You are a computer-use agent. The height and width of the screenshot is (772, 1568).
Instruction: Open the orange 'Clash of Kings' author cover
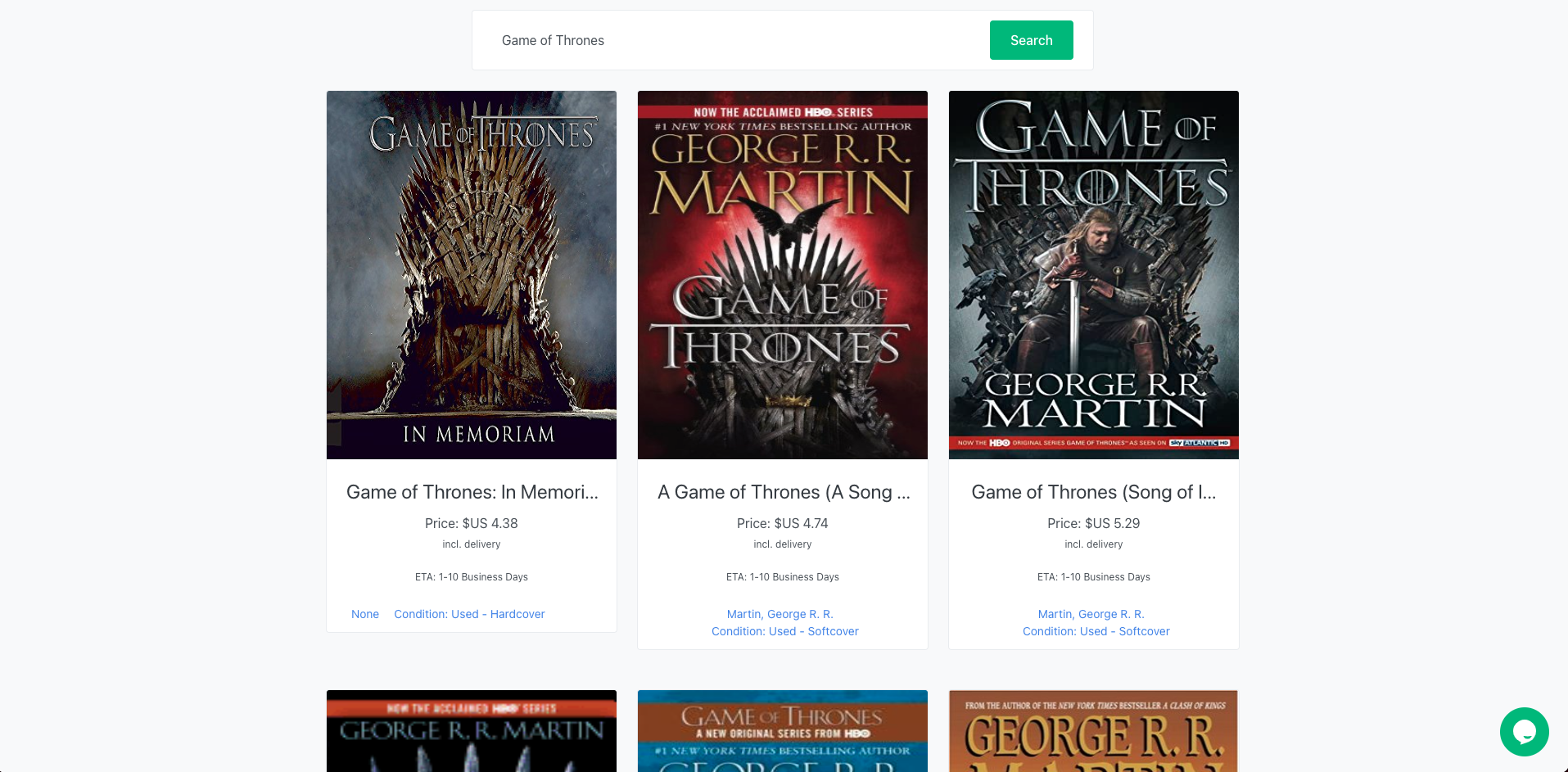tap(1094, 731)
